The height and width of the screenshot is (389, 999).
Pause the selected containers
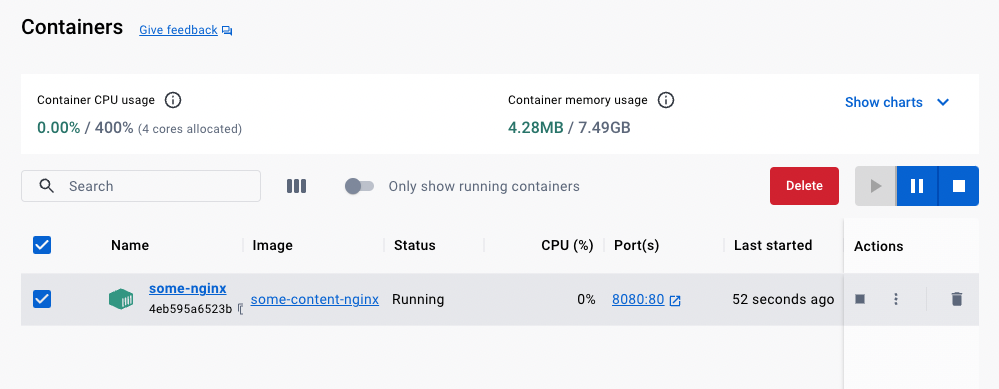pyautogui.click(x=917, y=186)
